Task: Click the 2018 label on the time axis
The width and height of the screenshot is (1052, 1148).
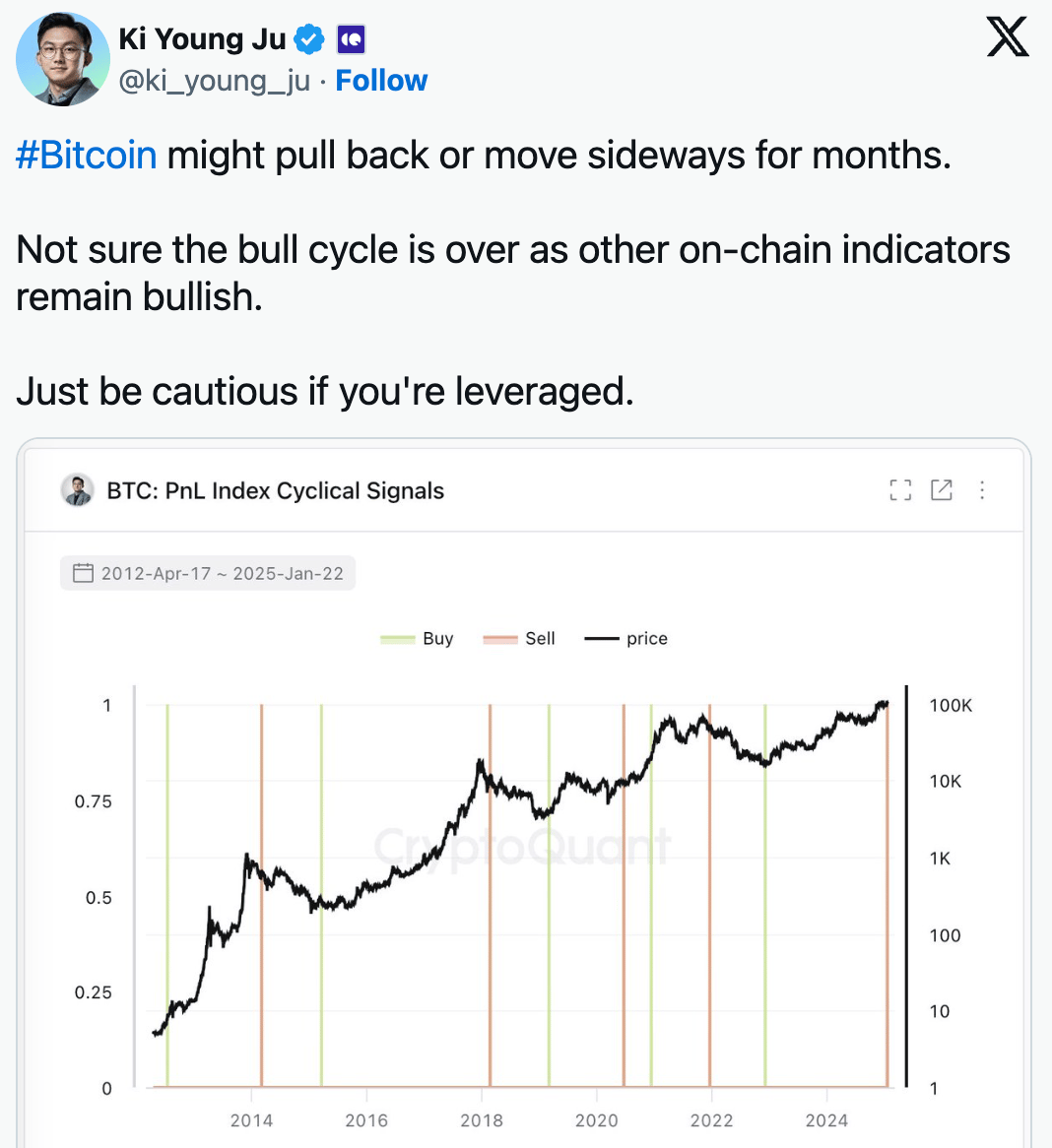Action: pos(482,1120)
